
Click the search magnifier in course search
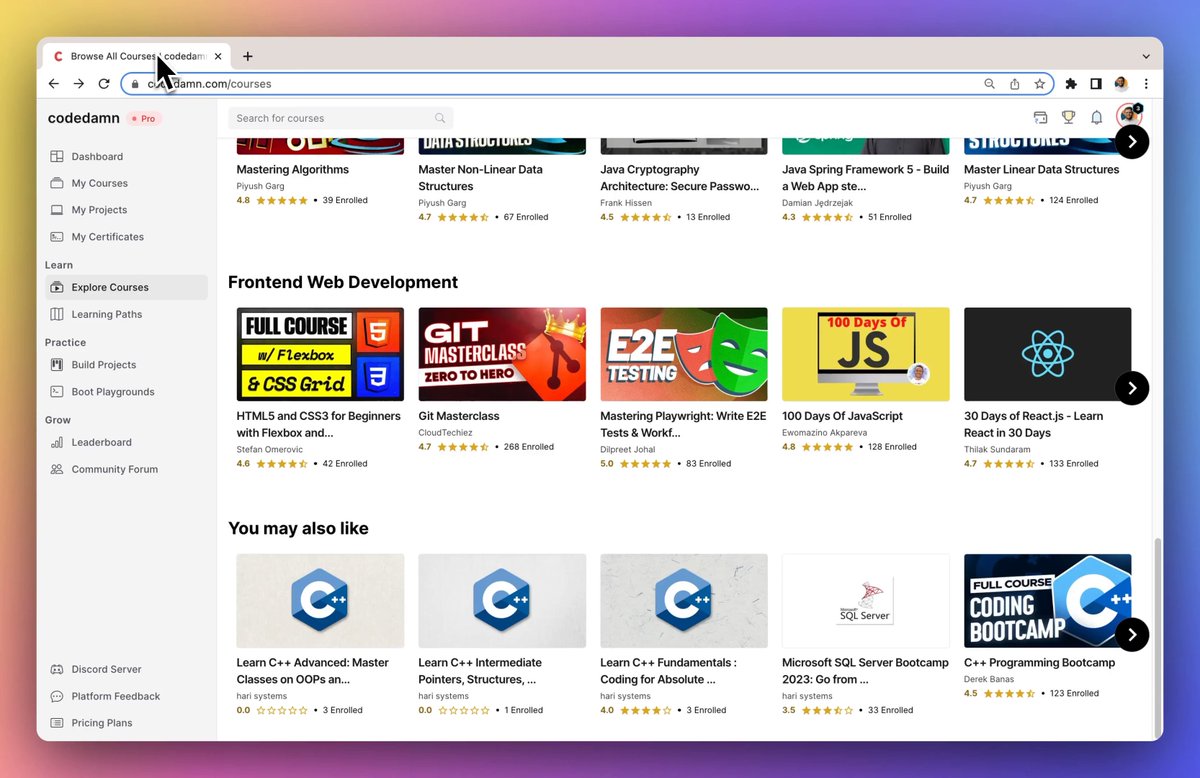click(x=440, y=118)
